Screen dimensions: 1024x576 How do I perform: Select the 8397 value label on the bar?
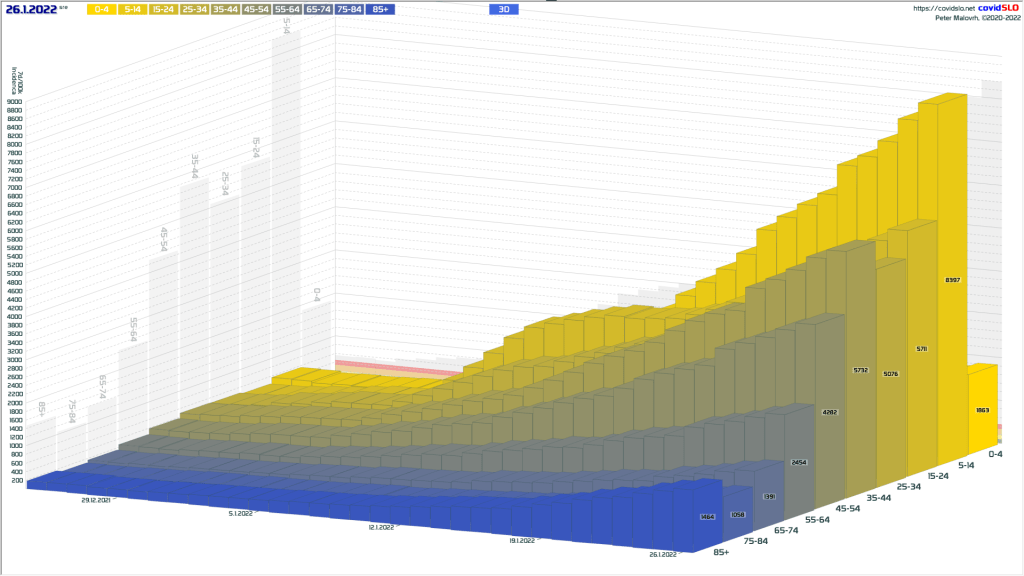click(x=952, y=280)
